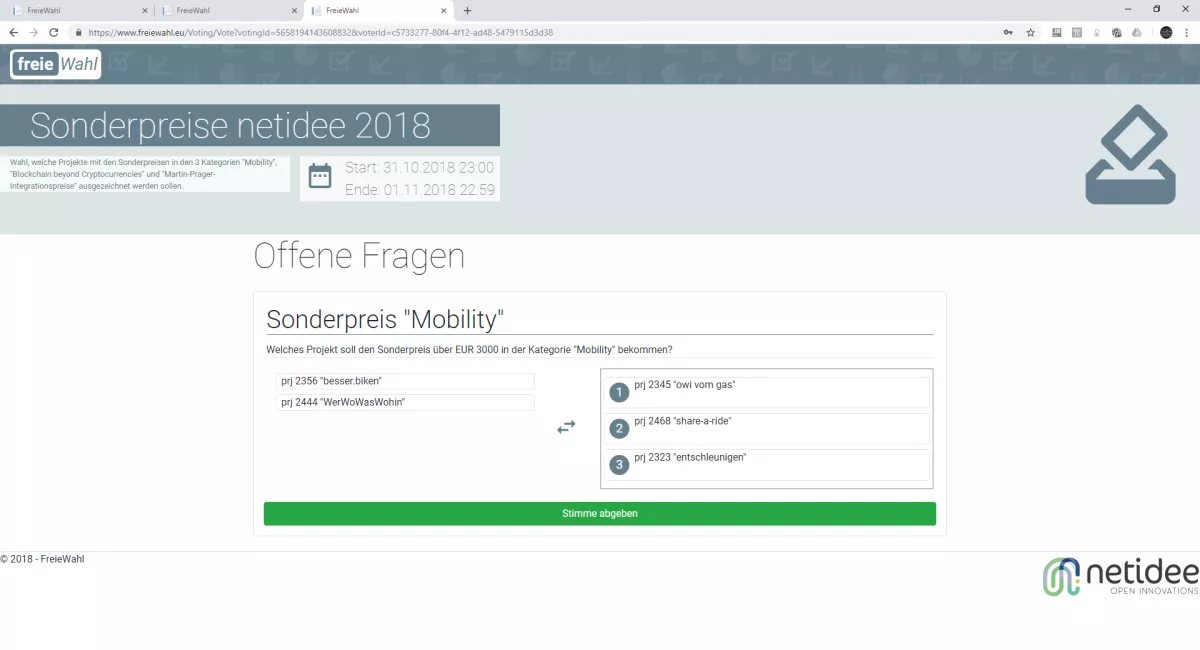Click the swap arrows icon between lists
The height and width of the screenshot is (650, 1200).
point(566,427)
